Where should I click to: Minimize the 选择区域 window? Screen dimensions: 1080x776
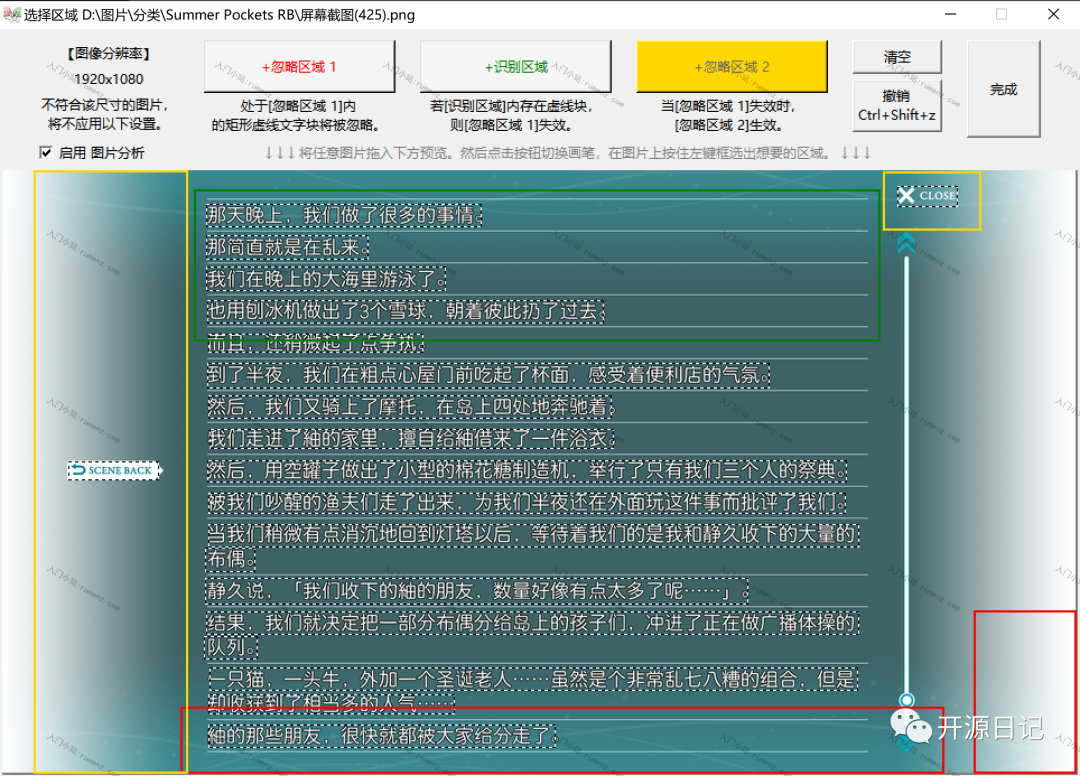click(948, 15)
